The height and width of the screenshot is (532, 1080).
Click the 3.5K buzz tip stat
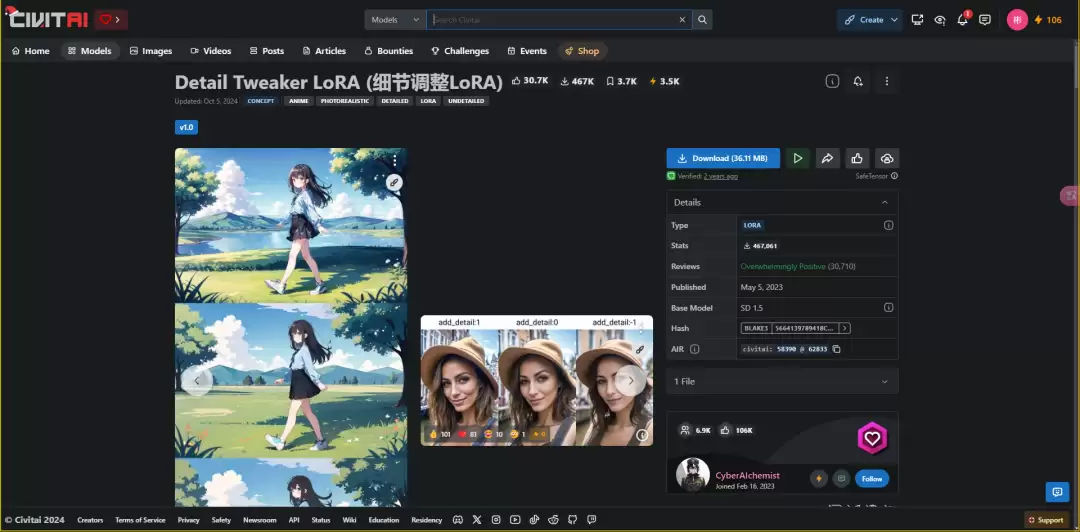(664, 81)
